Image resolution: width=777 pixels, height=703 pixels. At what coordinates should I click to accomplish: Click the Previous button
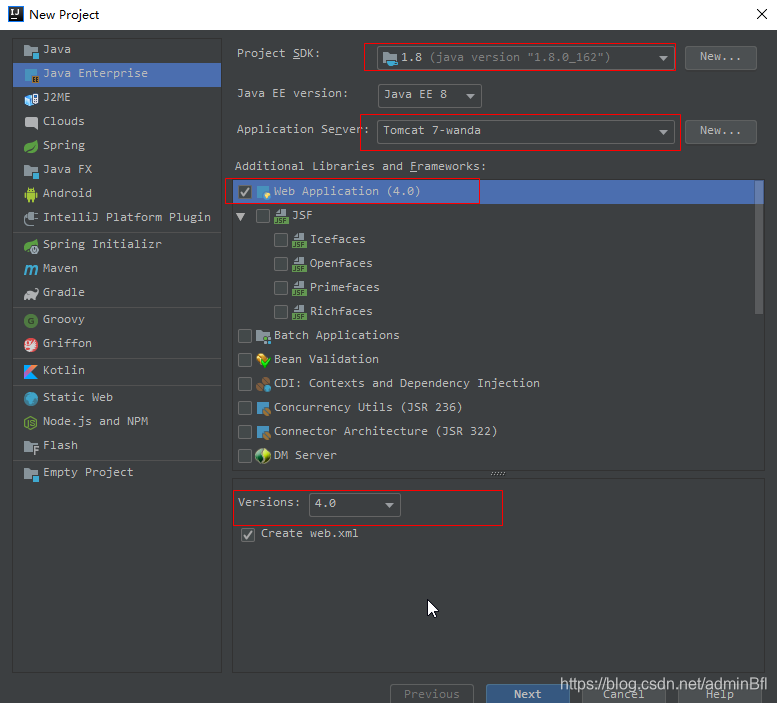[432, 694]
